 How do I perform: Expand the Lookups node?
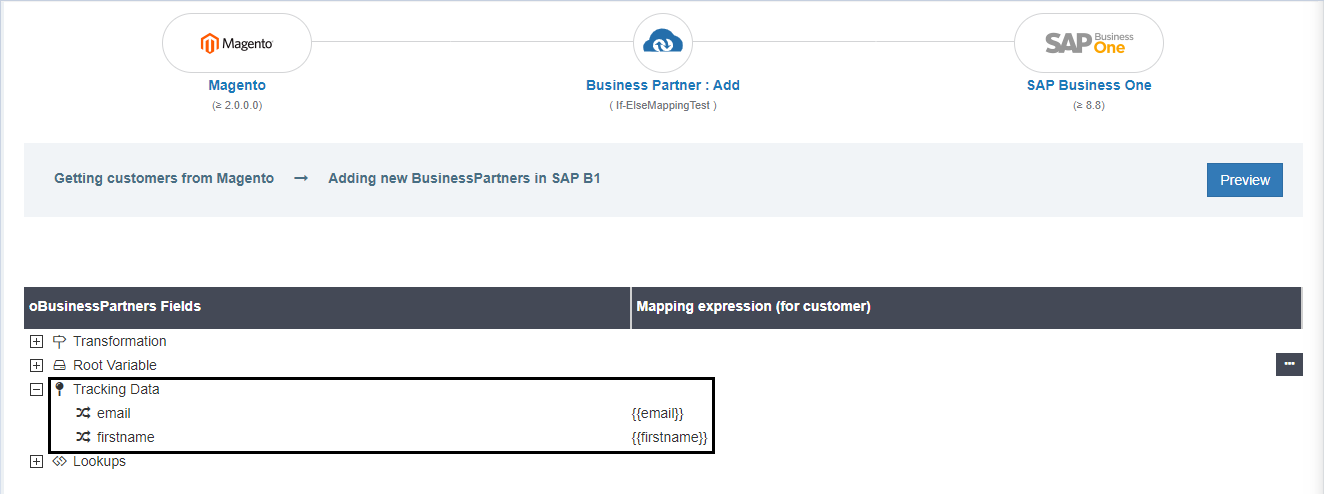click(37, 462)
